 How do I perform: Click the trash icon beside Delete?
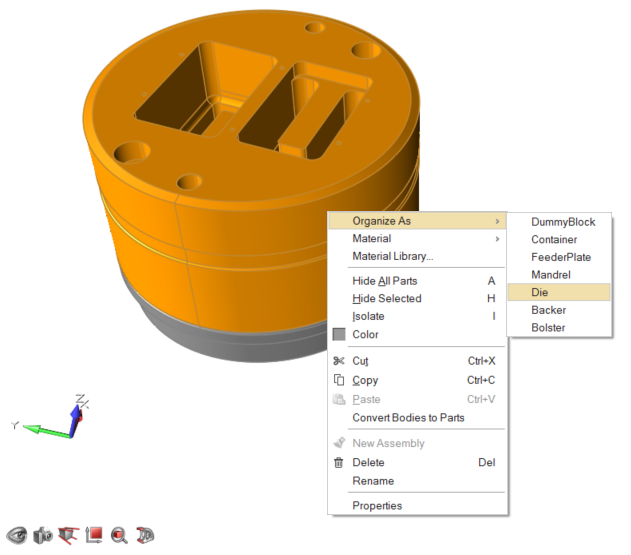[x=339, y=463]
